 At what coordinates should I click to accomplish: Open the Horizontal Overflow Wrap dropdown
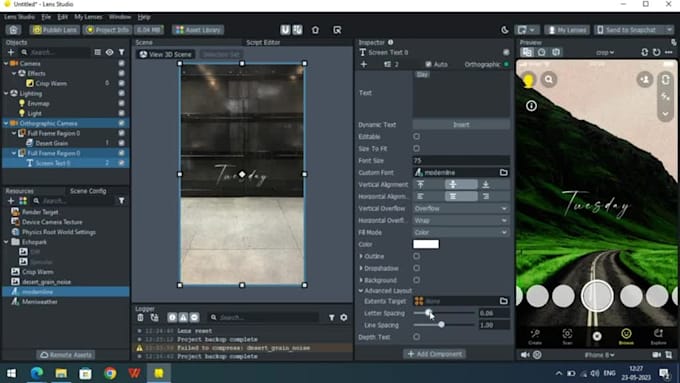pyautogui.click(x=461, y=220)
